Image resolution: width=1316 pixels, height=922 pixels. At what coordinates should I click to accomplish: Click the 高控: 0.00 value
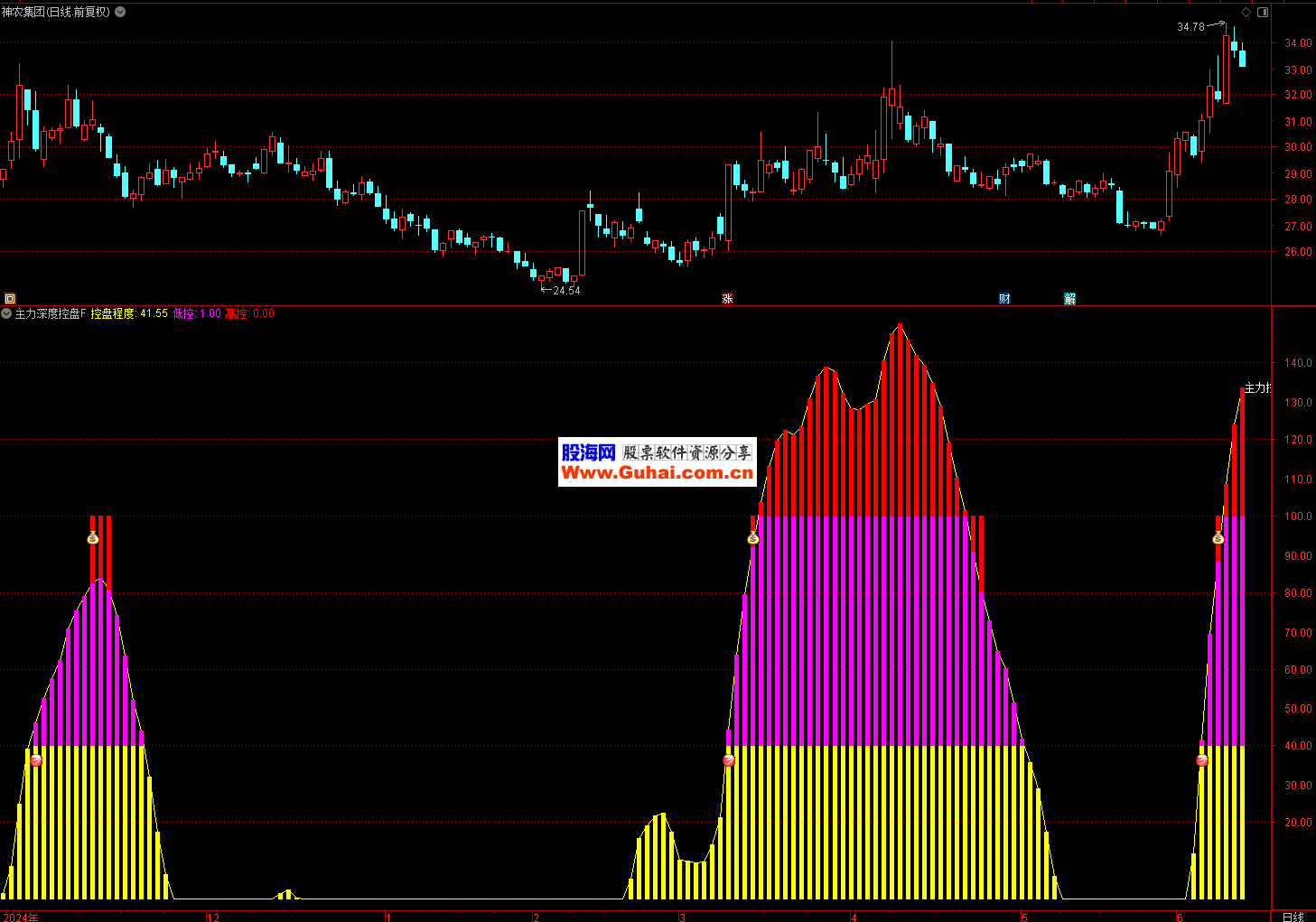(x=250, y=313)
